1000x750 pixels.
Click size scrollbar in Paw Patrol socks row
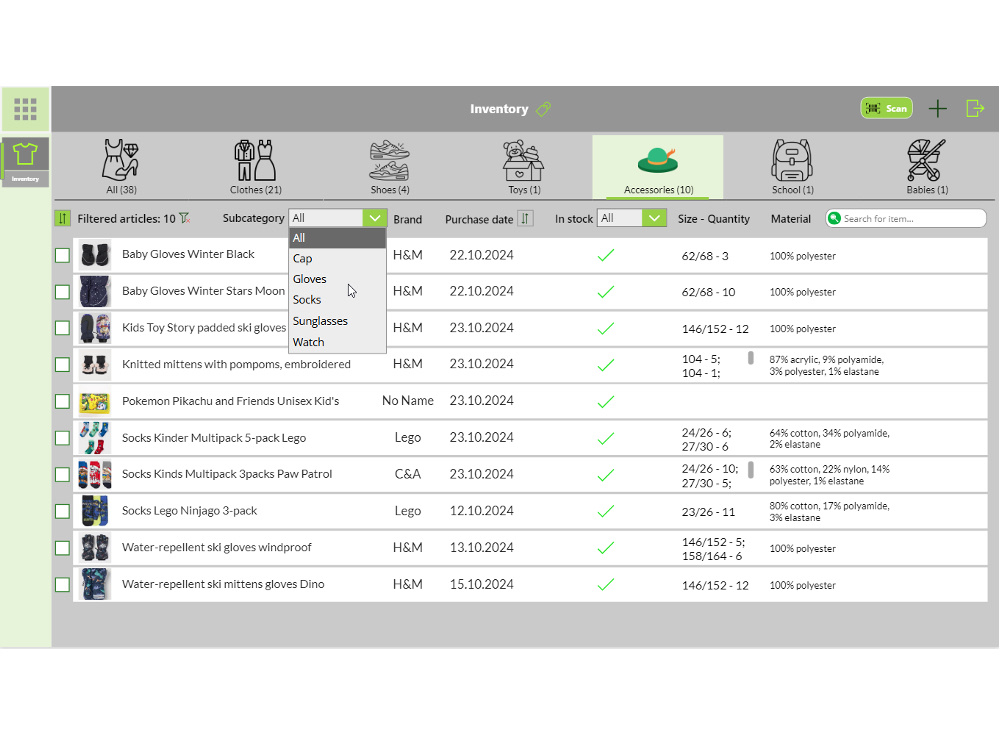click(751, 470)
